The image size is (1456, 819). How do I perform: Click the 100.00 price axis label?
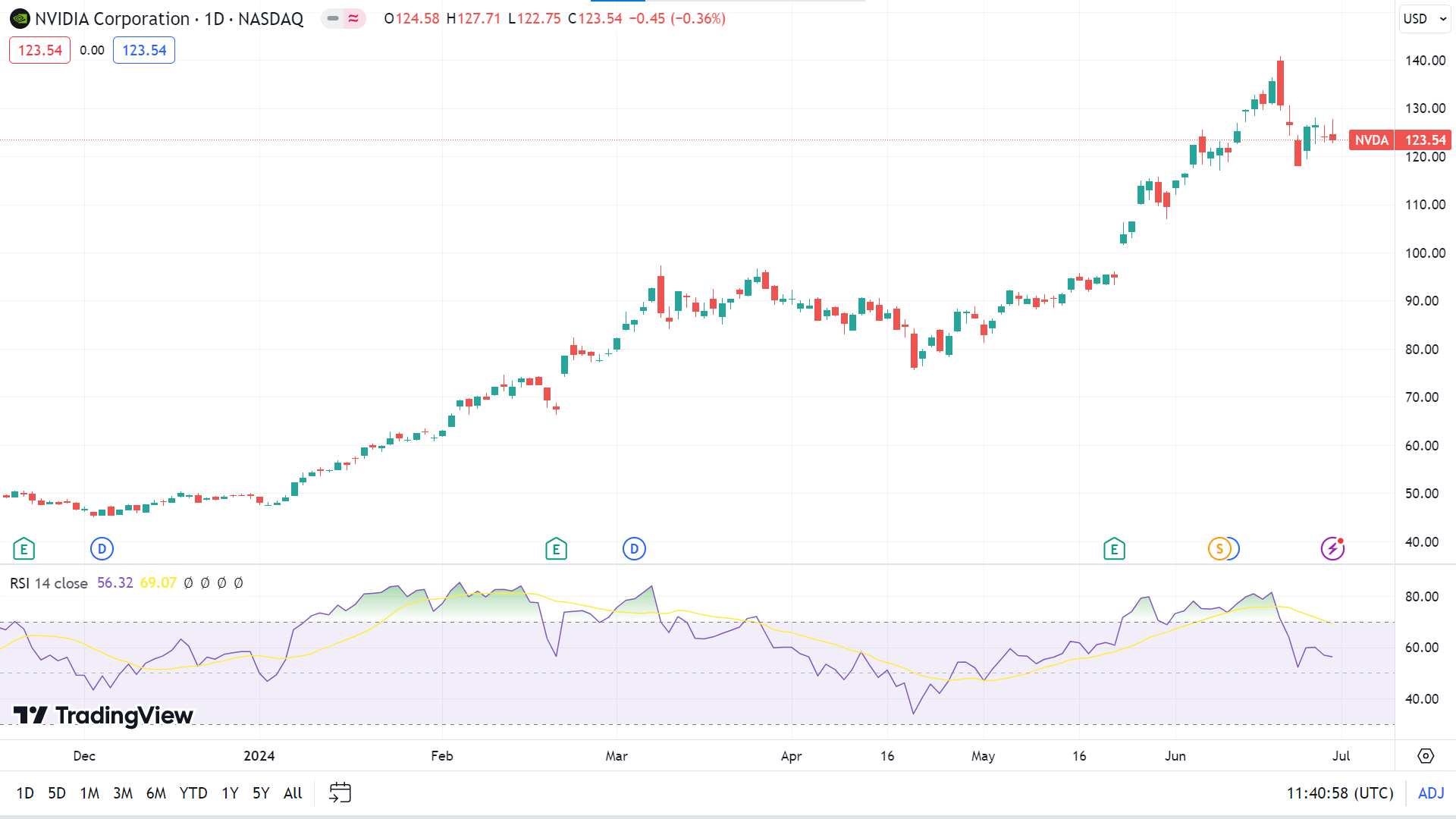click(1425, 253)
